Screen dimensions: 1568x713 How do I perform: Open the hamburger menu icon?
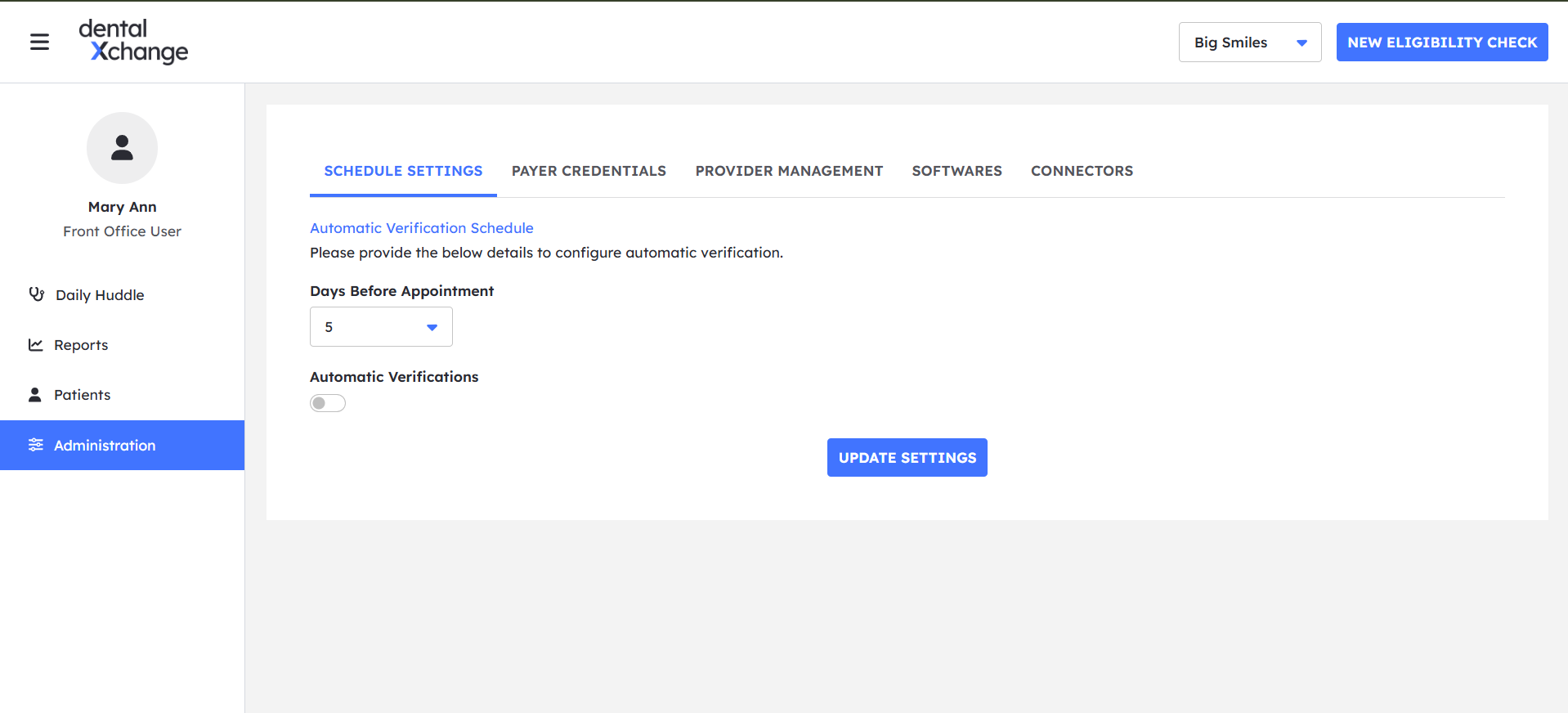[39, 42]
